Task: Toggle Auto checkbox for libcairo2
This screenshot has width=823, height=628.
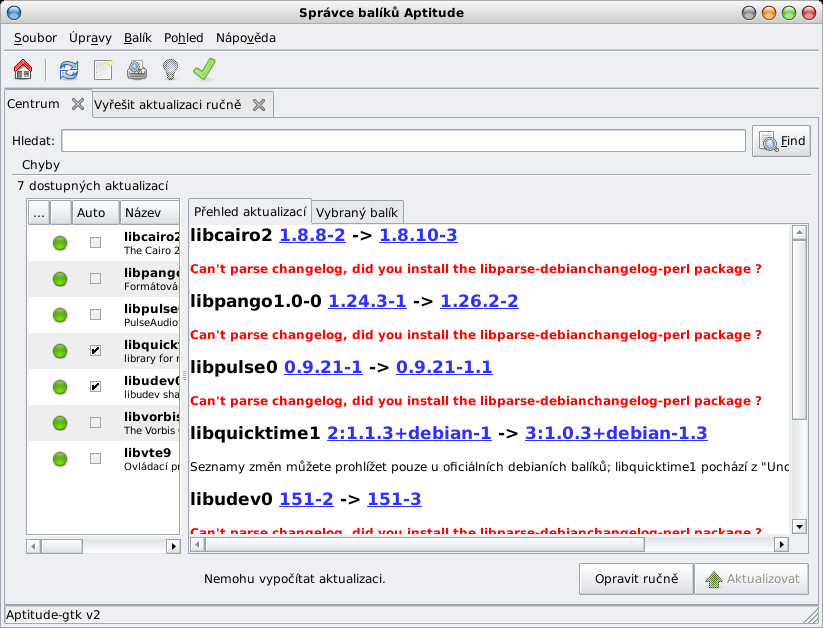Action: (96, 242)
